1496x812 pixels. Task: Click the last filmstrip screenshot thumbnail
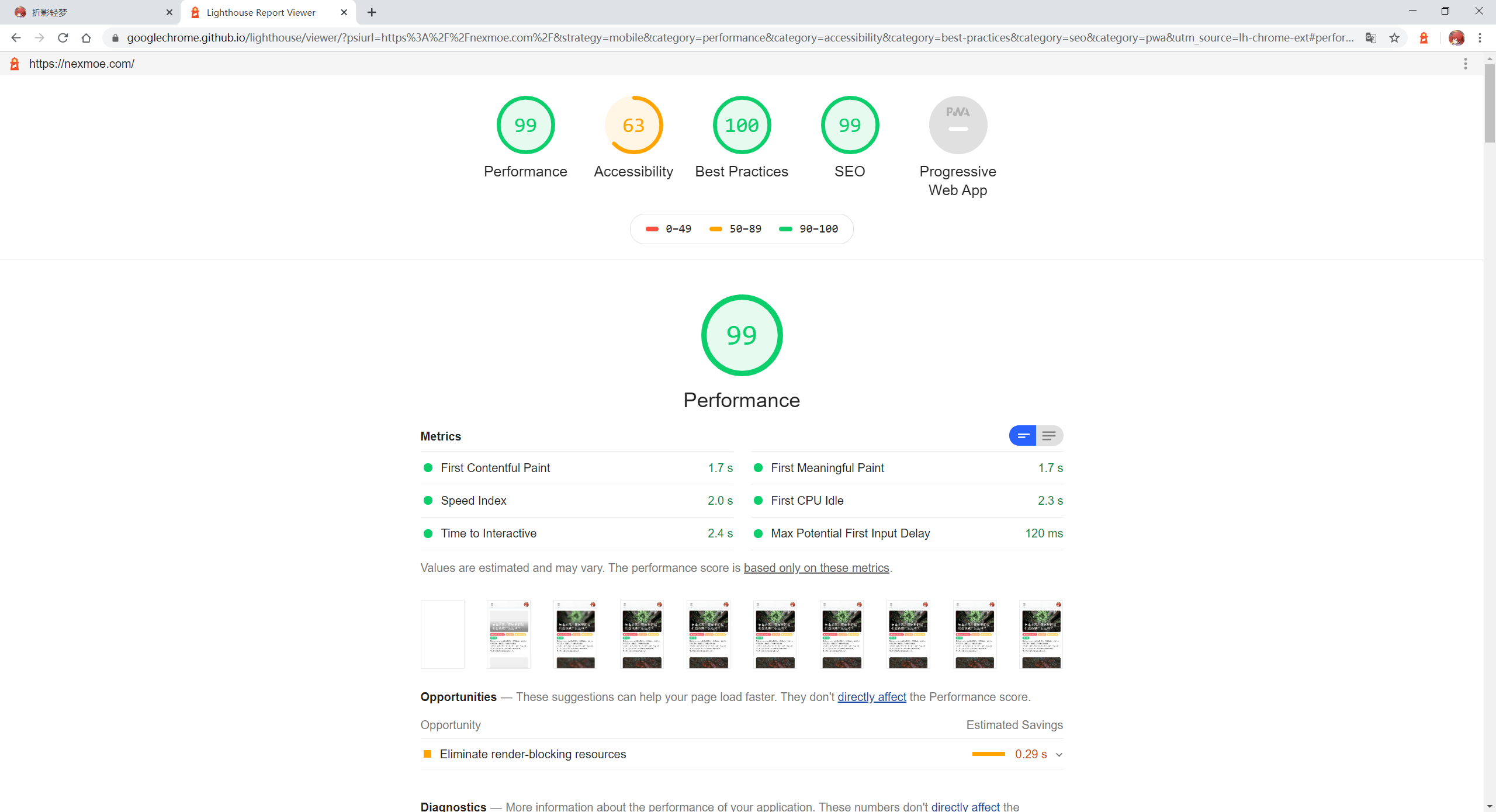pos(1040,634)
